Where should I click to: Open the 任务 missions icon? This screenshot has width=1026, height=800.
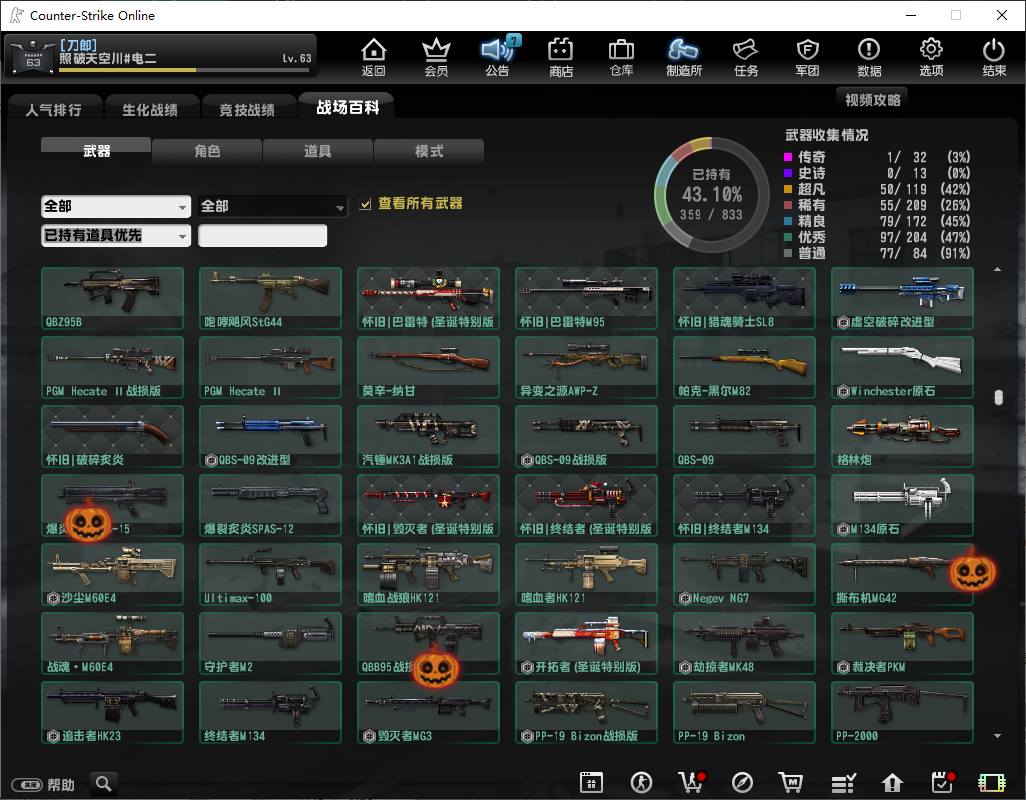tap(746, 57)
